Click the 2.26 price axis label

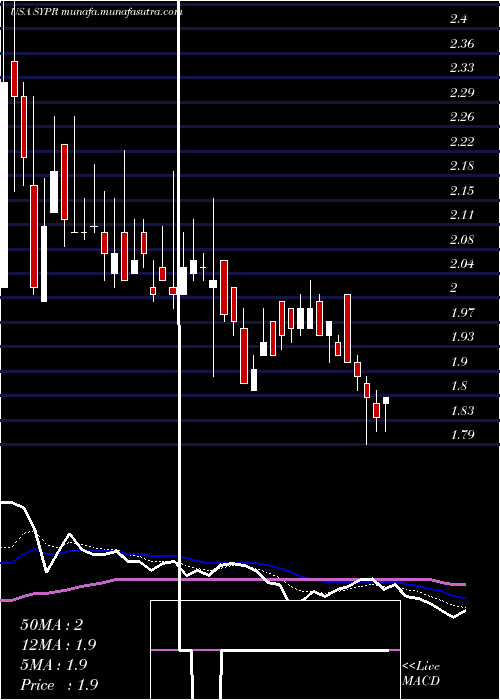click(x=461, y=117)
